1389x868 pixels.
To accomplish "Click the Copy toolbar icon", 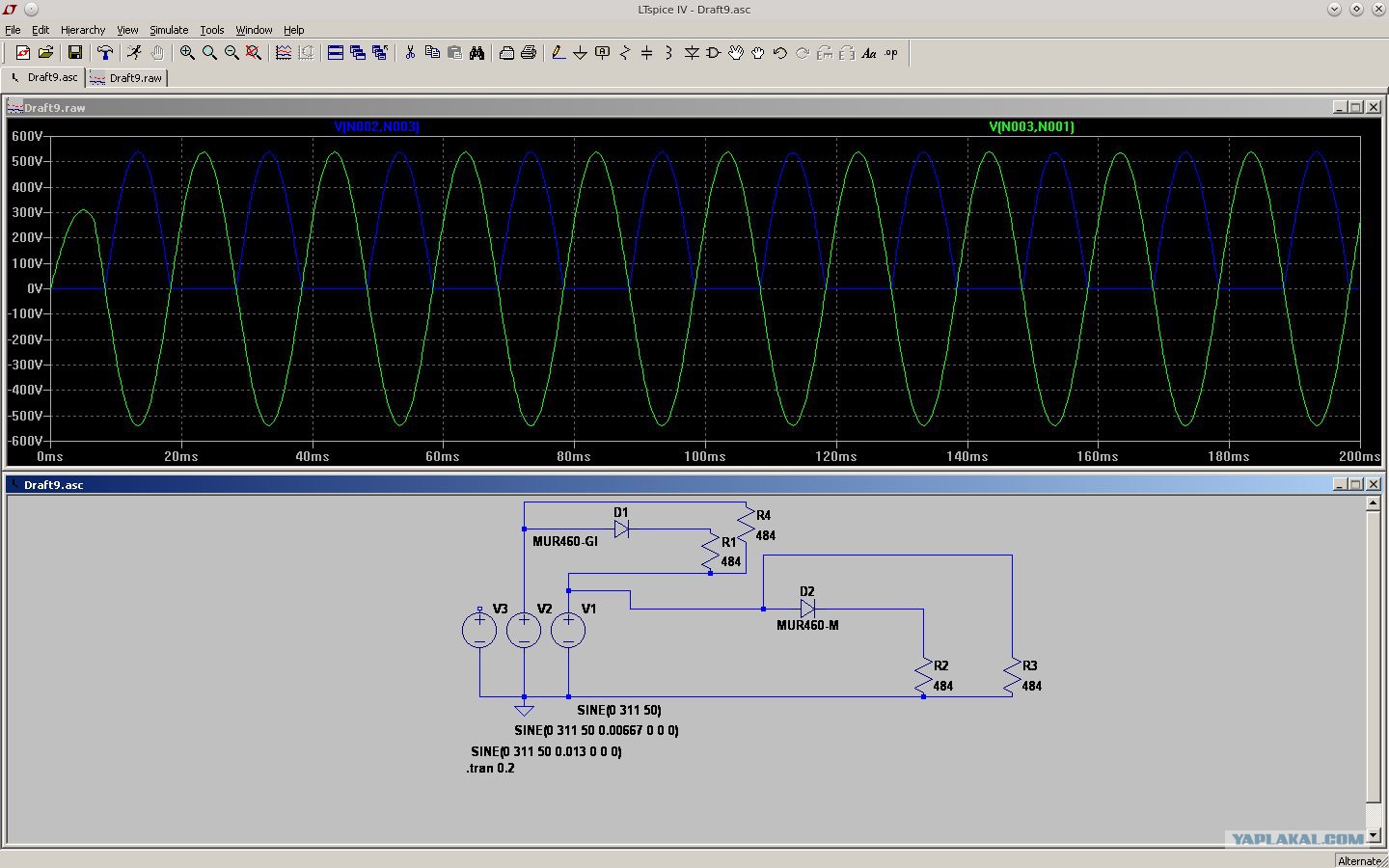I will [432, 53].
